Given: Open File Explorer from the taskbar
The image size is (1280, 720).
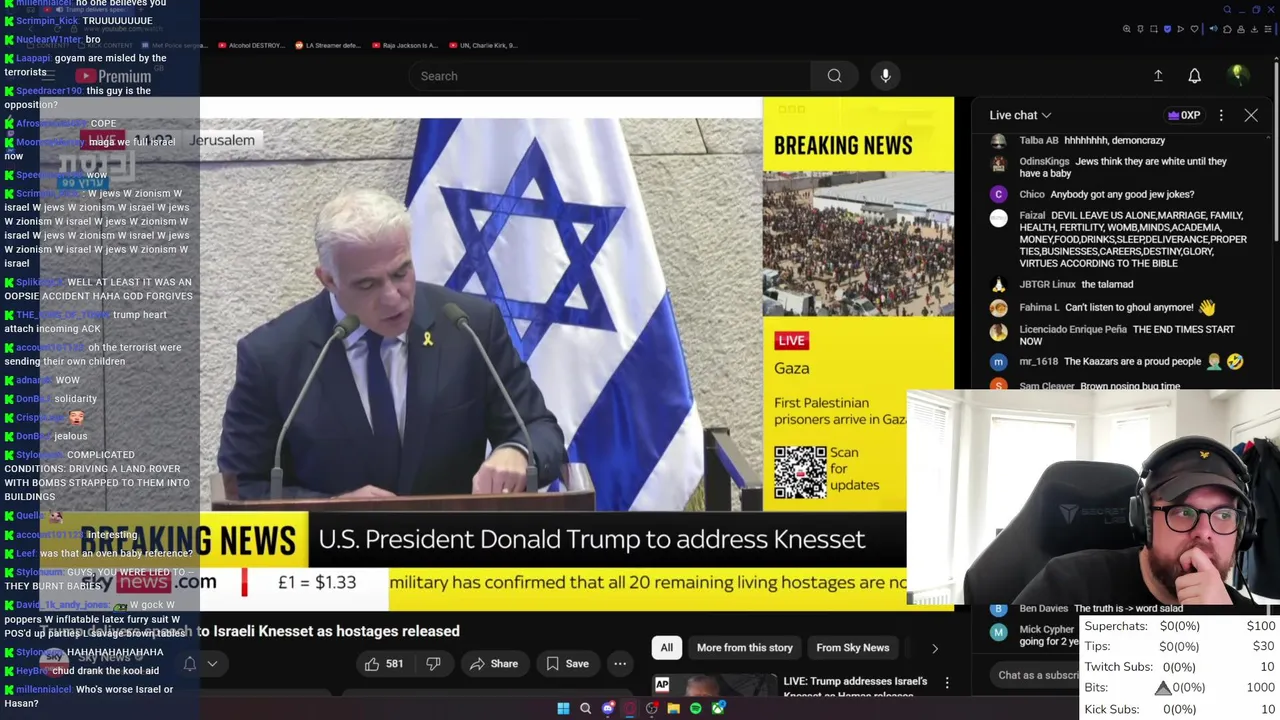Looking at the screenshot, I should tap(673, 708).
